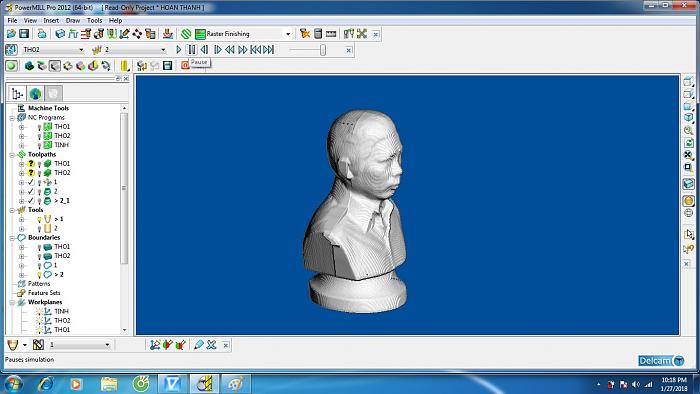Image resolution: width=700 pixels, height=394 pixels.
Task: Select Feature Sets entry in explorer
Action: coord(44,293)
